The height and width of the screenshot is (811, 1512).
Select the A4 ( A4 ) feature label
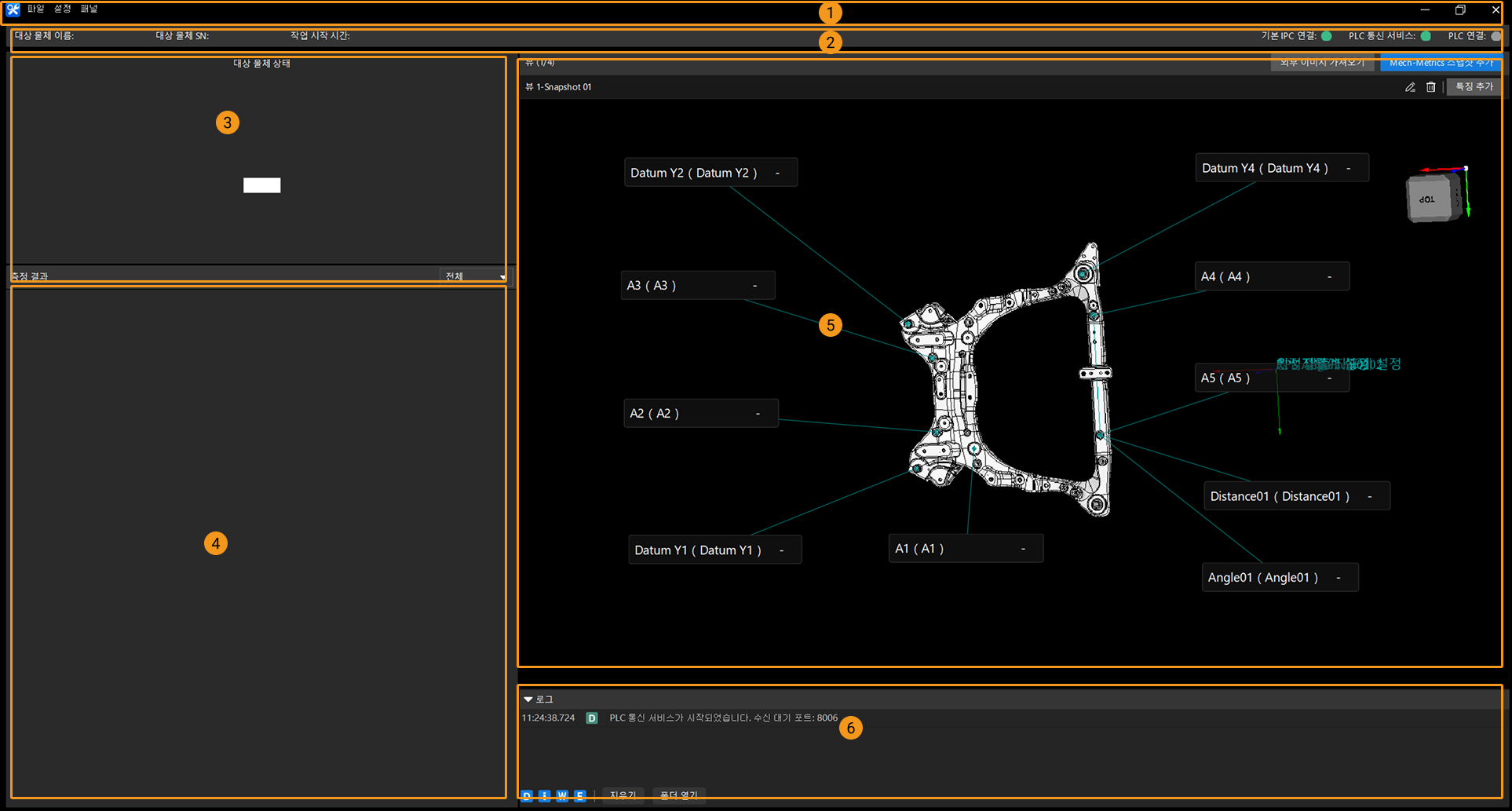[1273, 276]
